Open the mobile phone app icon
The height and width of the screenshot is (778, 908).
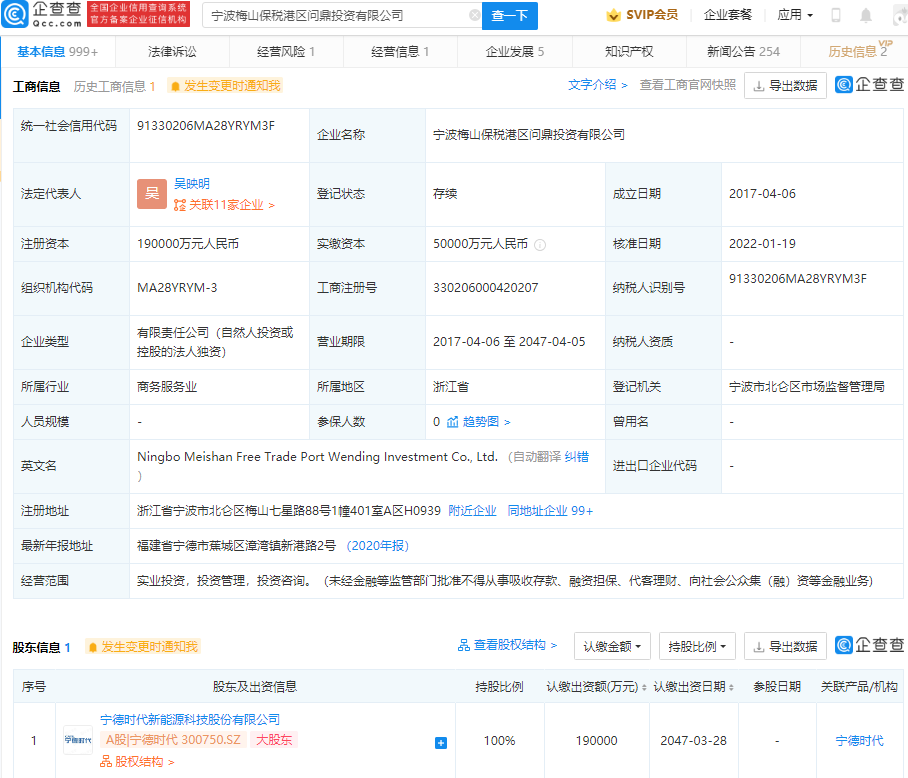(x=836, y=15)
